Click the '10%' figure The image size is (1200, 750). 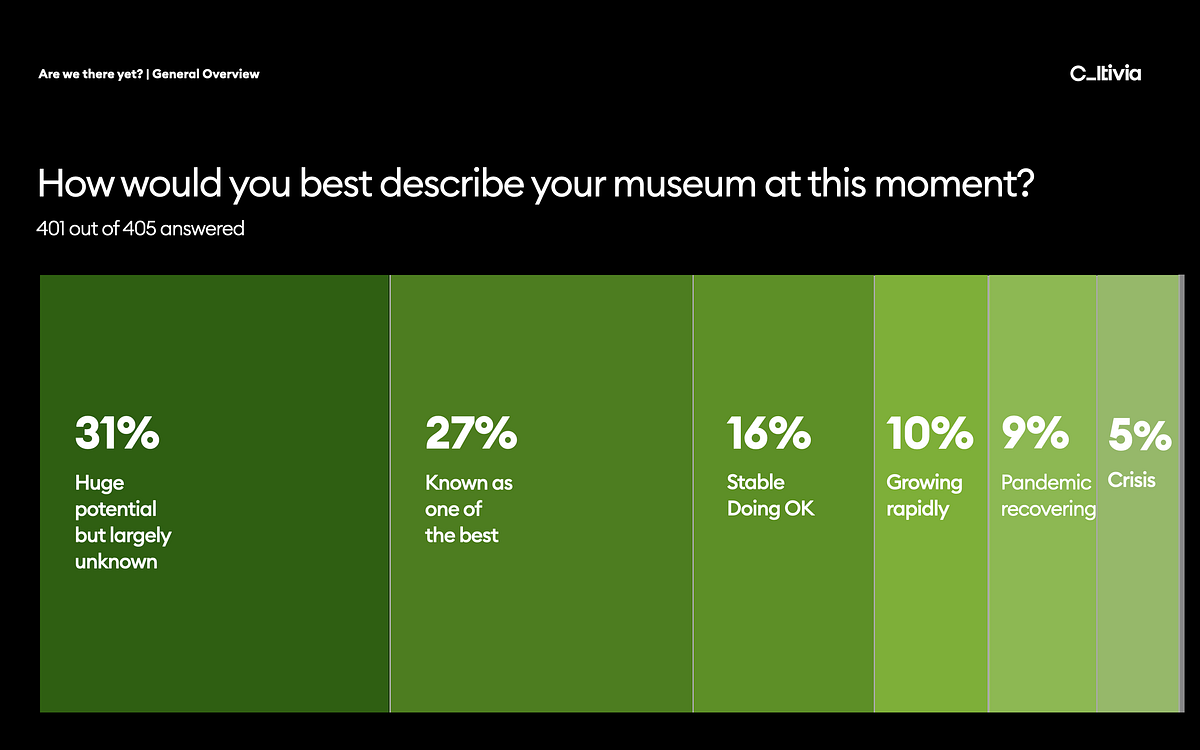click(x=929, y=434)
